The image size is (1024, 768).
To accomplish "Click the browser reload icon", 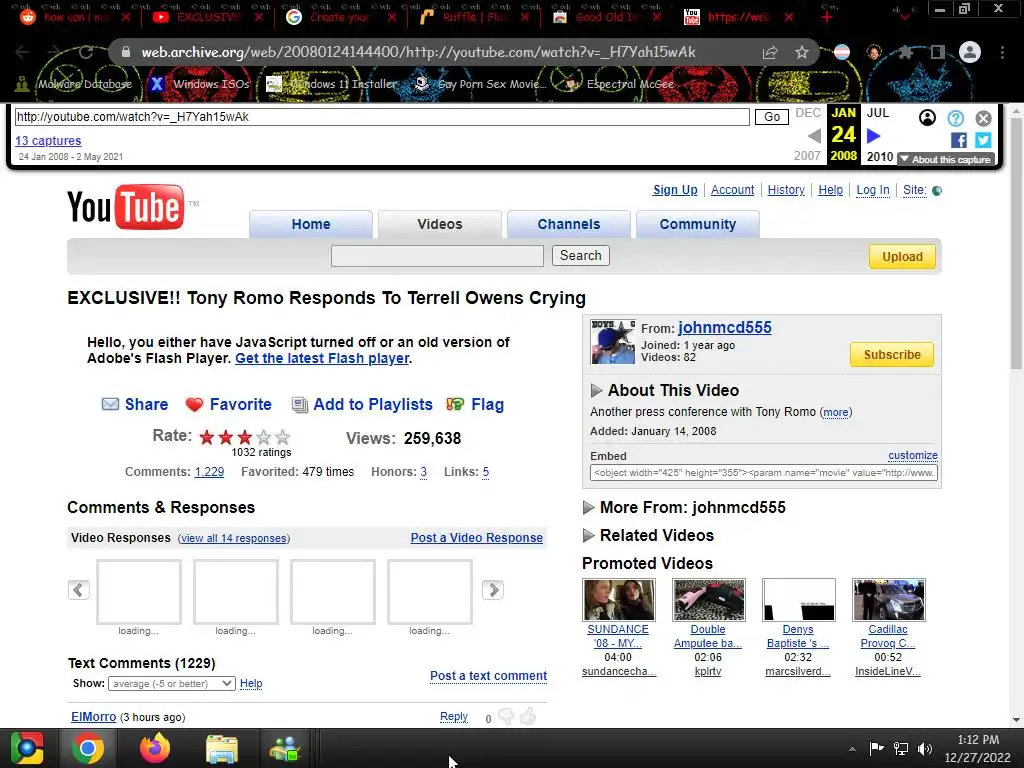I will pyautogui.click(x=86, y=52).
